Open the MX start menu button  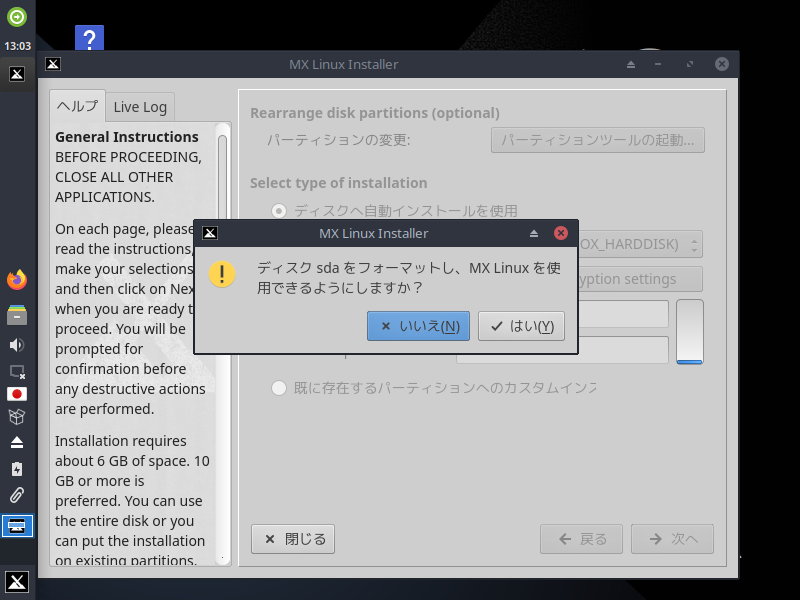coord(17,582)
